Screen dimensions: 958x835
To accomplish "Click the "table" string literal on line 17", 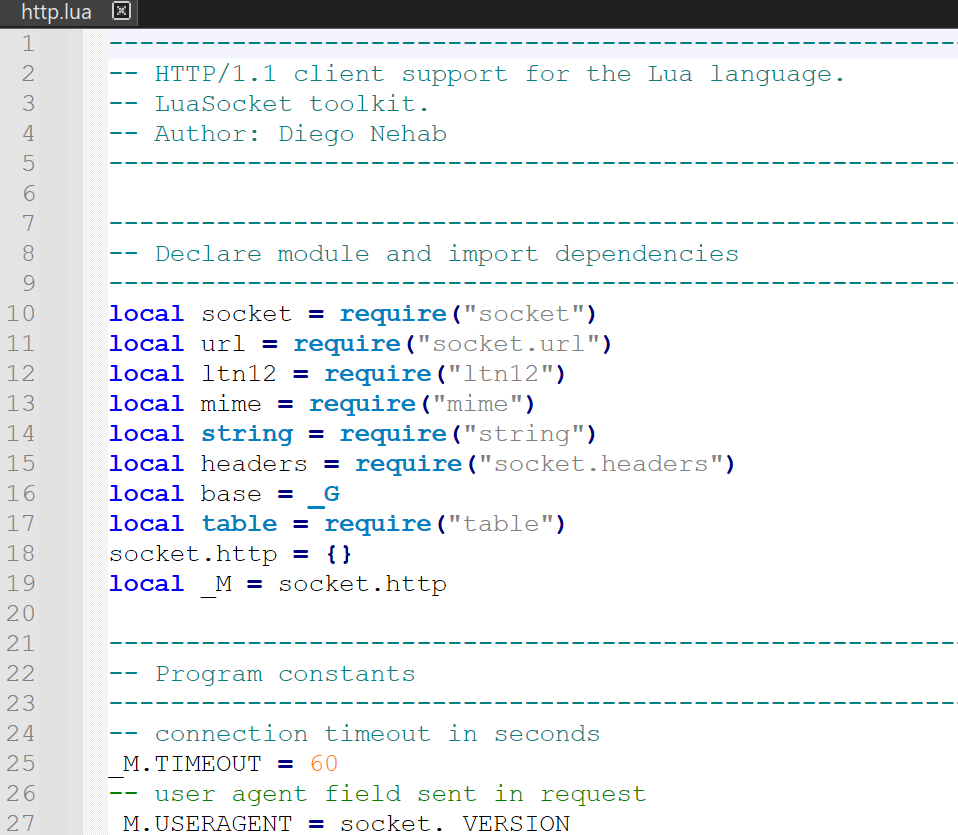I will pyautogui.click(x=500, y=523).
